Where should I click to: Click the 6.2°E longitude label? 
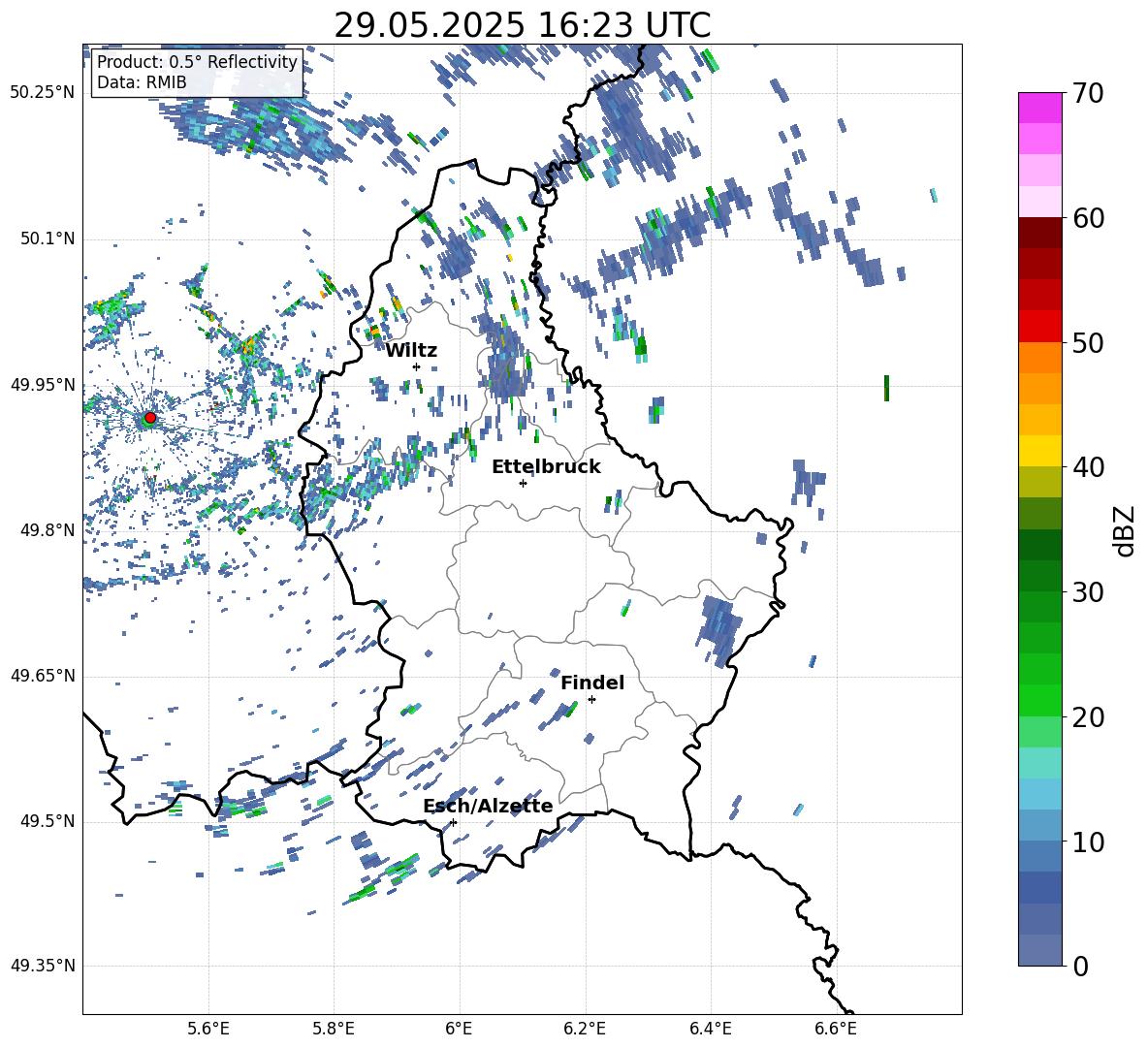[x=585, y=1029]
